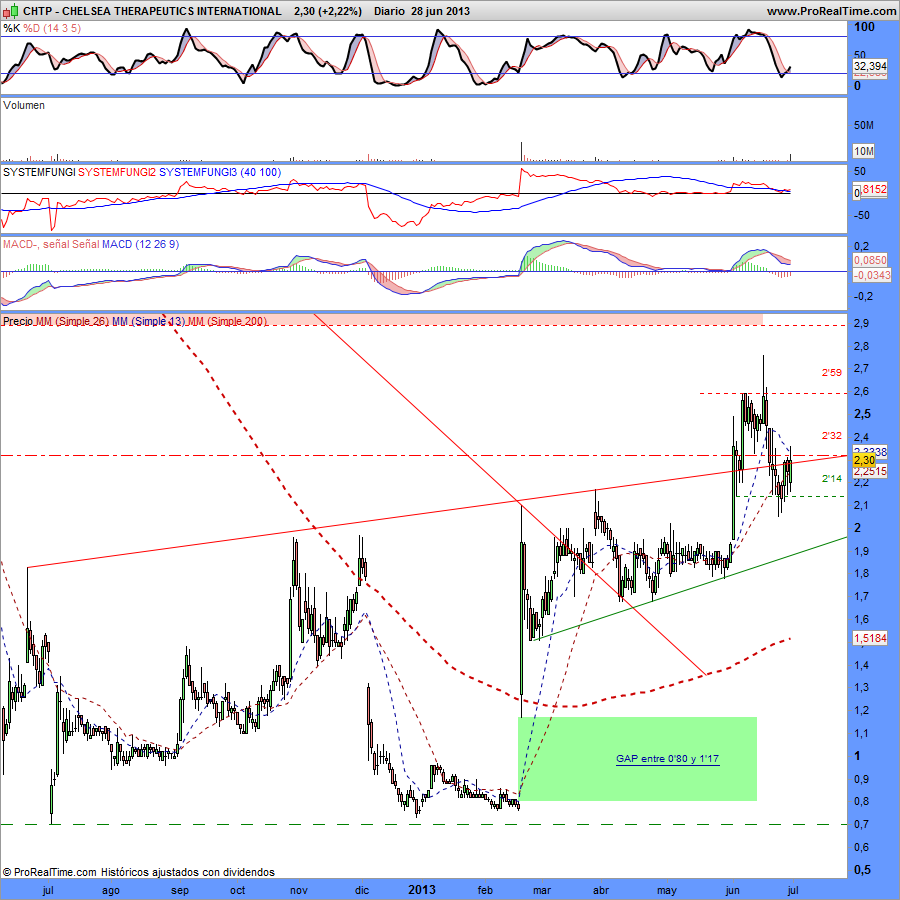Click the CHTP - CHELSEA THERAPEUTICS INTERNATIONAL title
Image resolution: width=900 pixels, height=900 pixels.
click(x=152, y=11)
